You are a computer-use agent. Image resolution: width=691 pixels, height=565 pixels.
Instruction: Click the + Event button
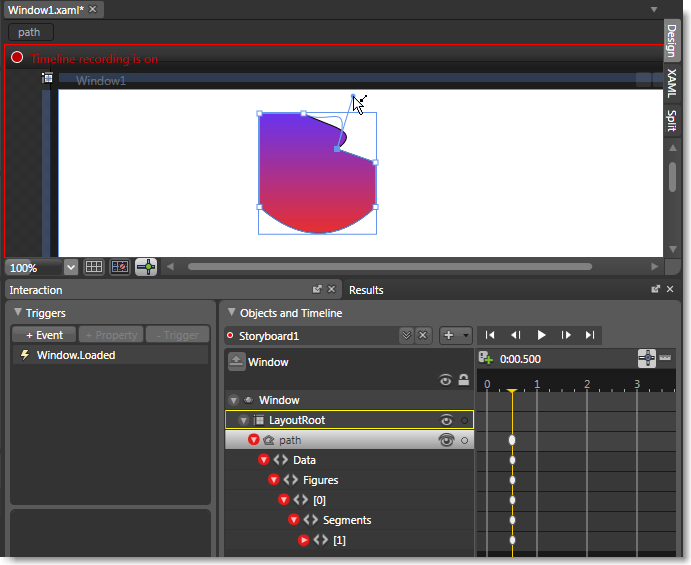pos(44,335)
